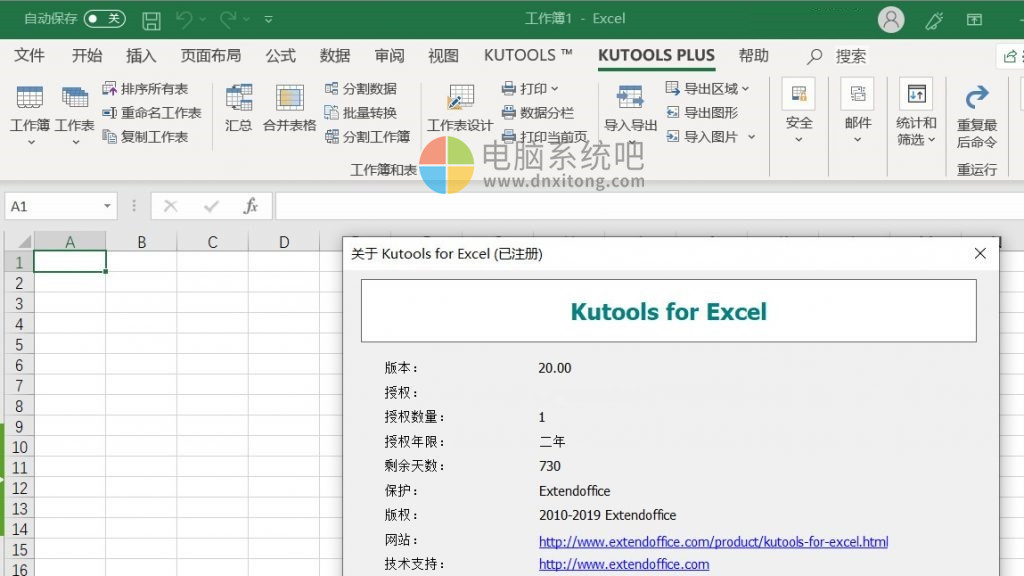This screenshot has height=576, width=1024.
Task: Toggle the AutoSave switch
Action: click(x=104, y=19)
